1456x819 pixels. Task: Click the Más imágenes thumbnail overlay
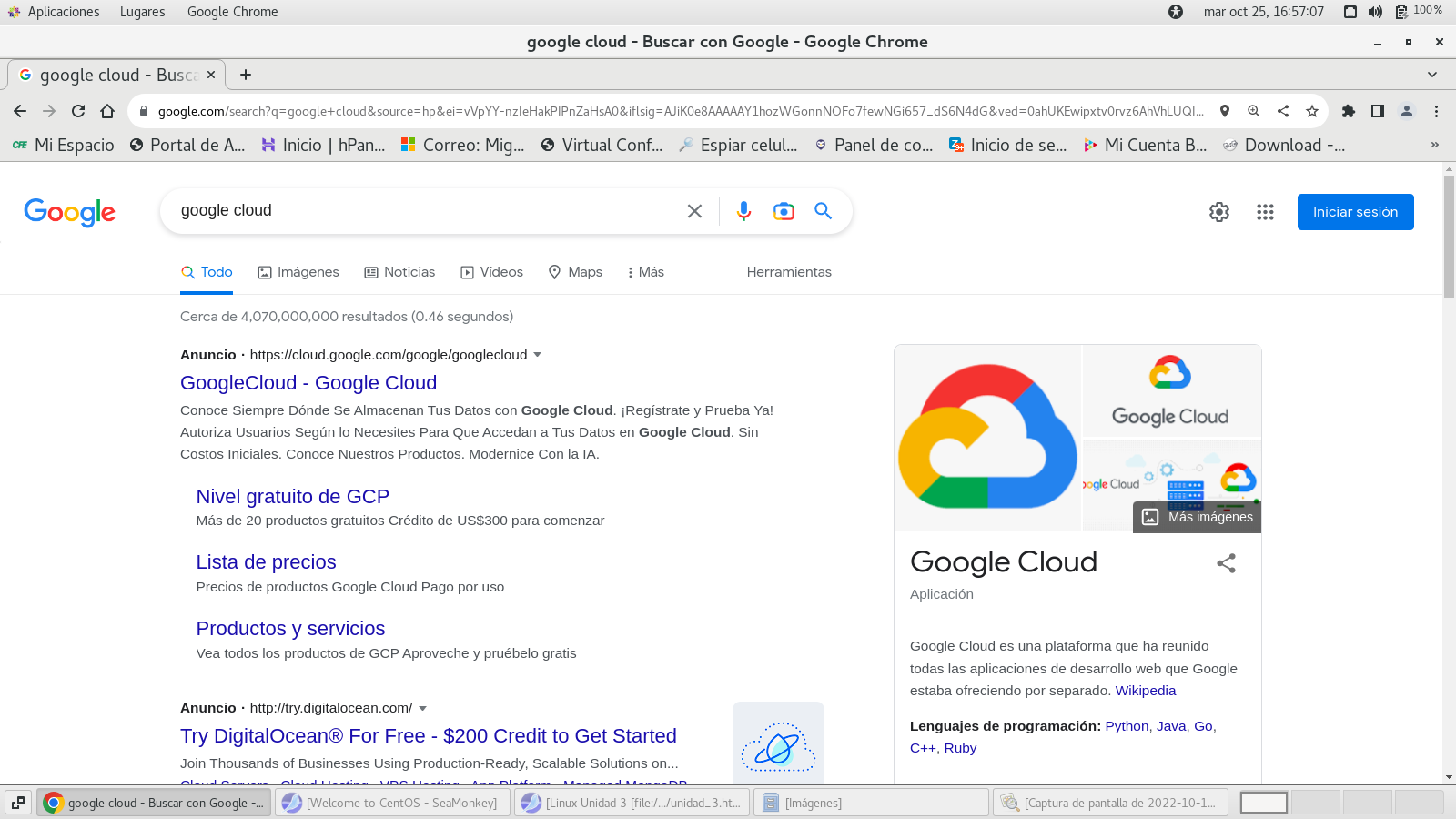click(x=1198, y=517)
